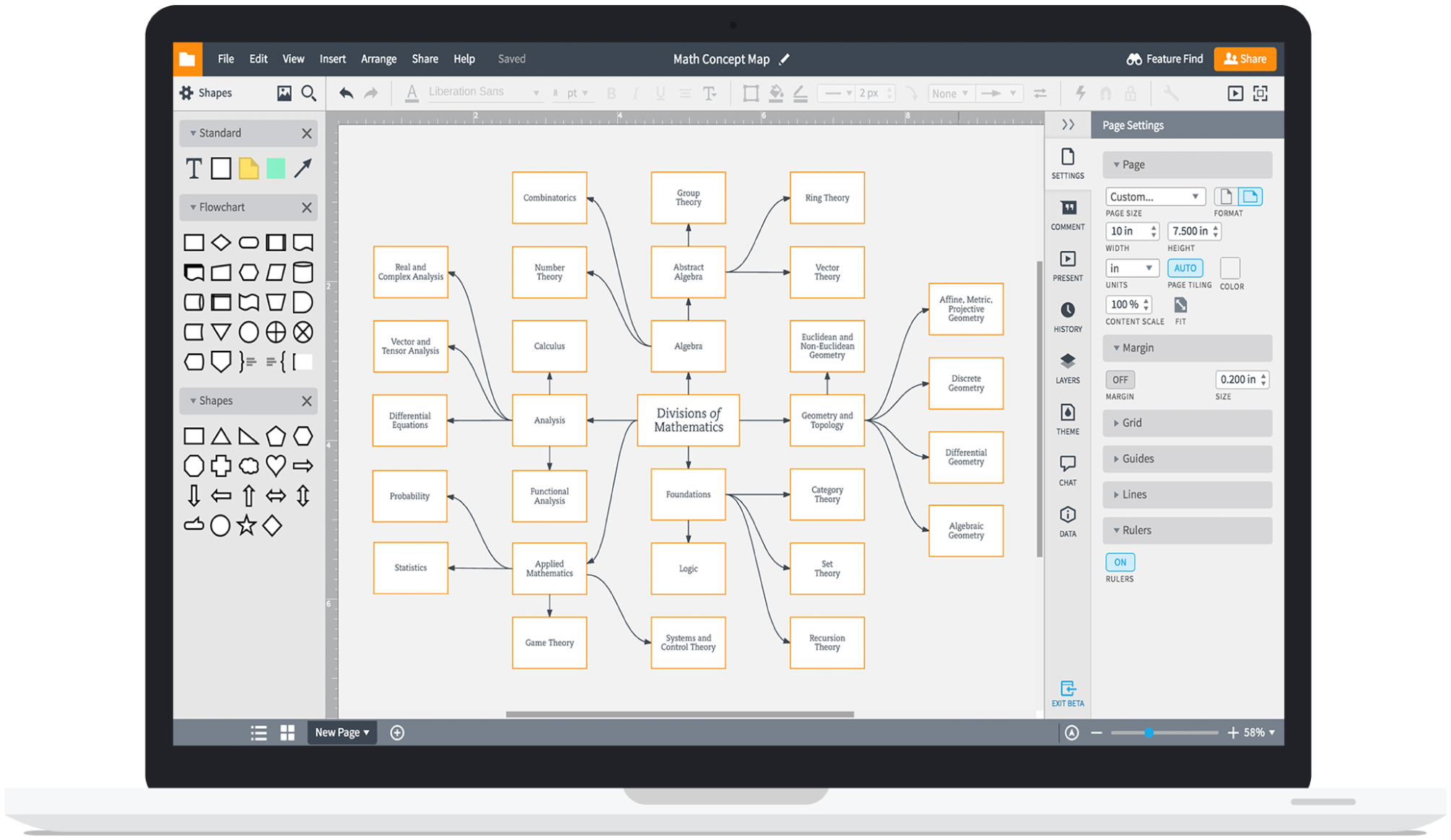Click the orange Share button
Screen dimensions: 1451x840
(x=1245, y=59)
